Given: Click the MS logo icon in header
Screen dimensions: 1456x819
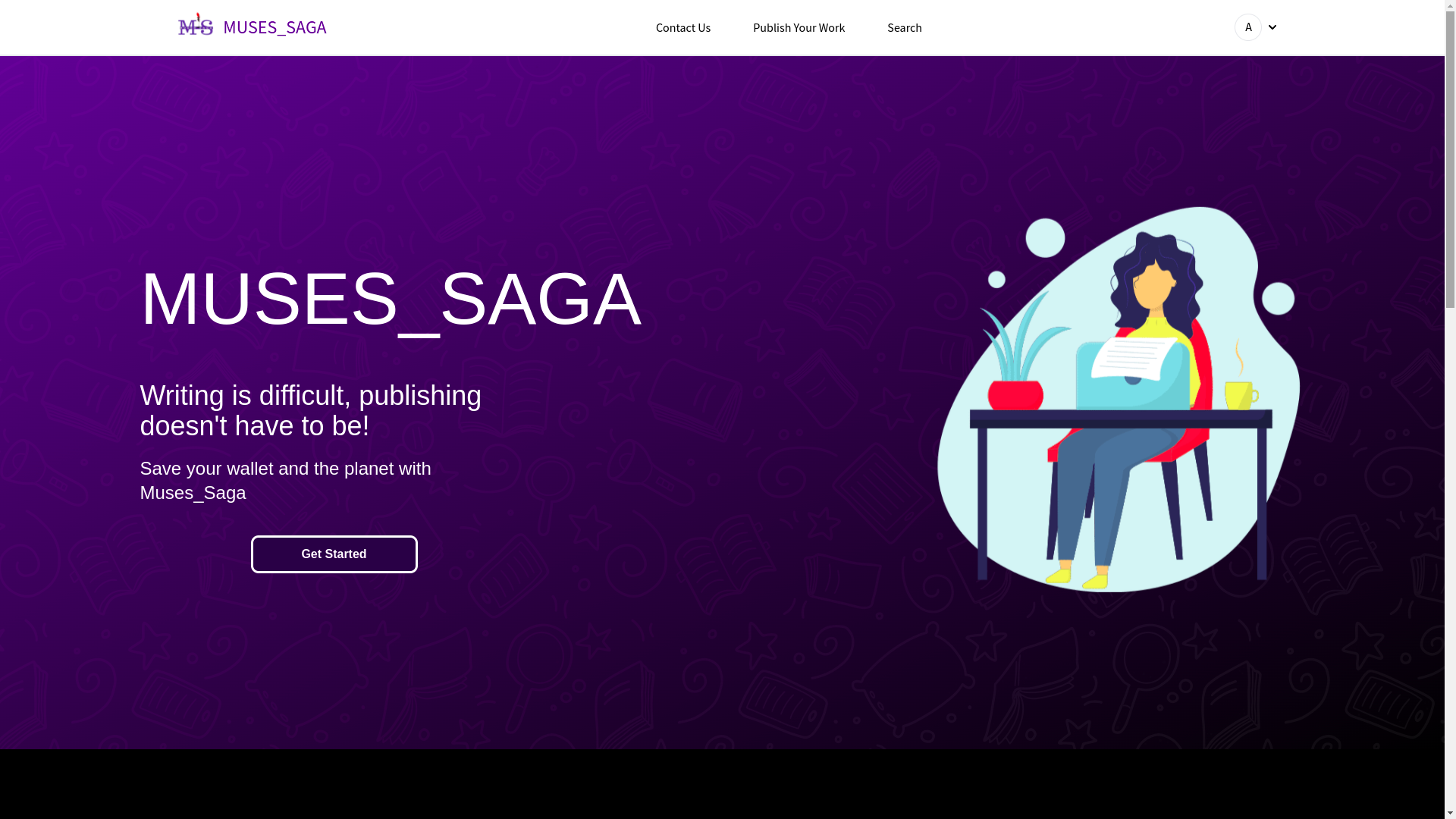Looking at the screenshot, I should tap(196, 24).
